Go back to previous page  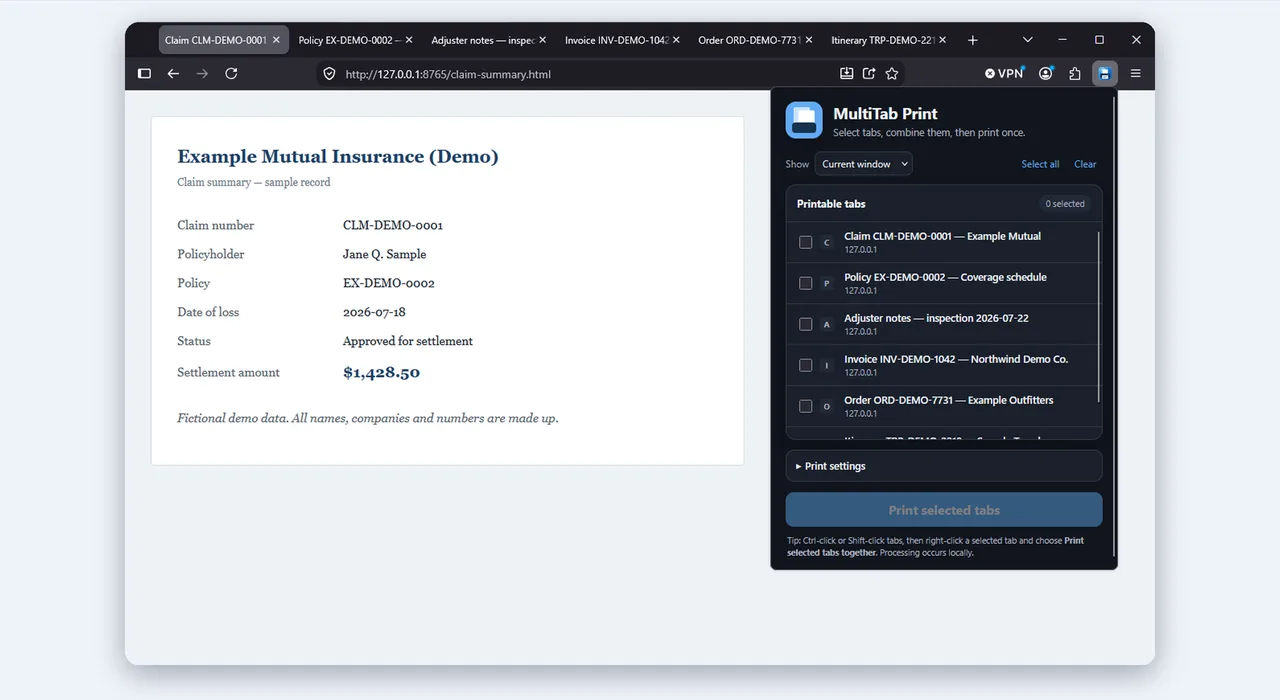click(173, 73)
